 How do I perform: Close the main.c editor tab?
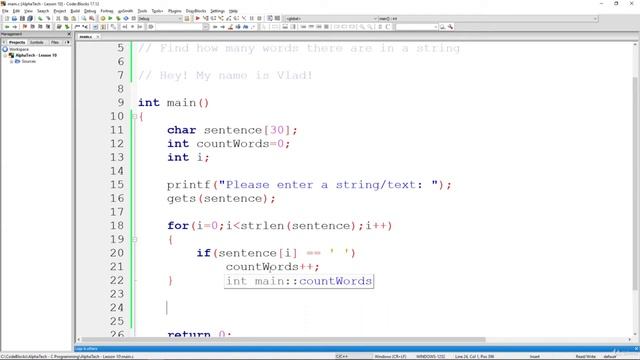click(x=98, y=37)
